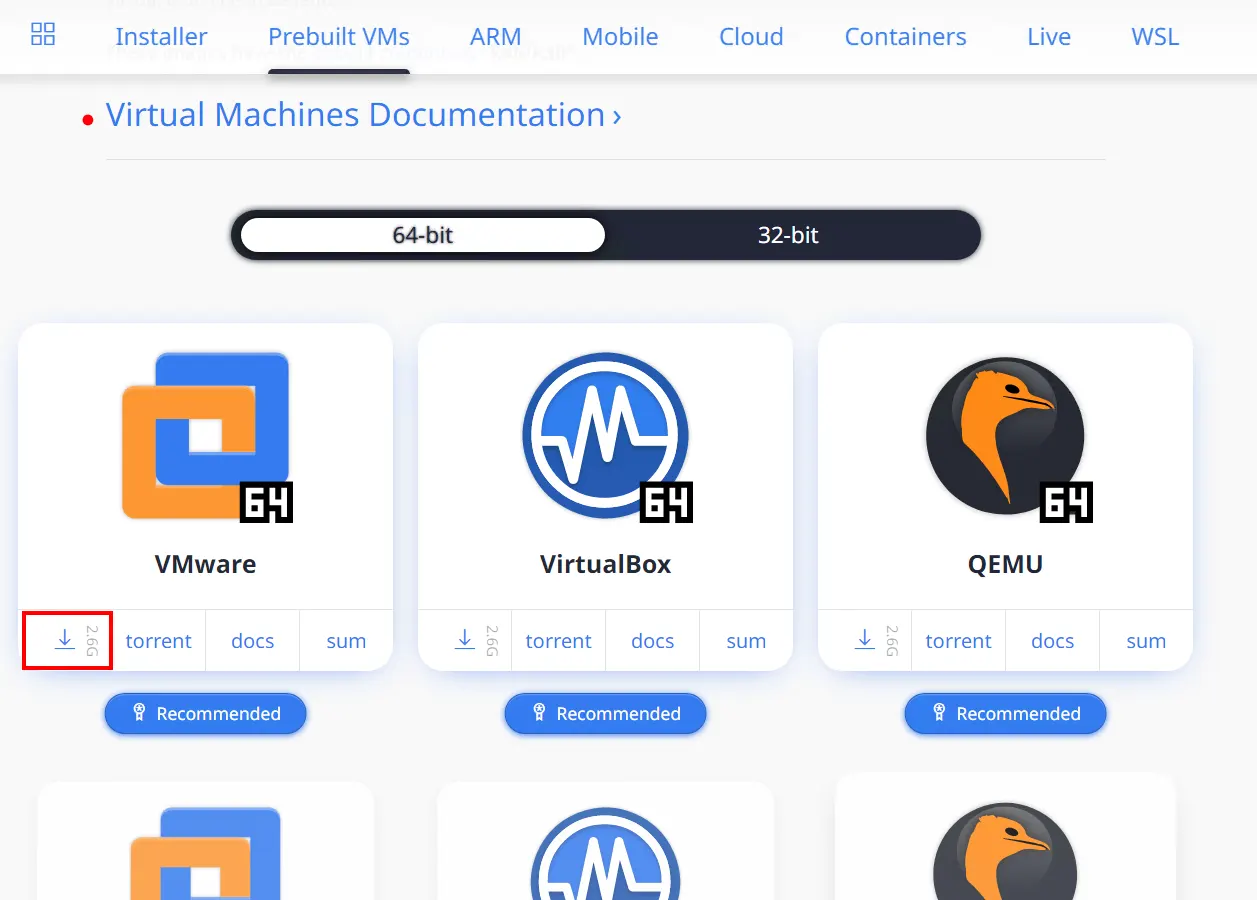Click the QEMU 64-bit download arrow icon
This screenshot has height=900, width=1257.
(x=865, y=640)
